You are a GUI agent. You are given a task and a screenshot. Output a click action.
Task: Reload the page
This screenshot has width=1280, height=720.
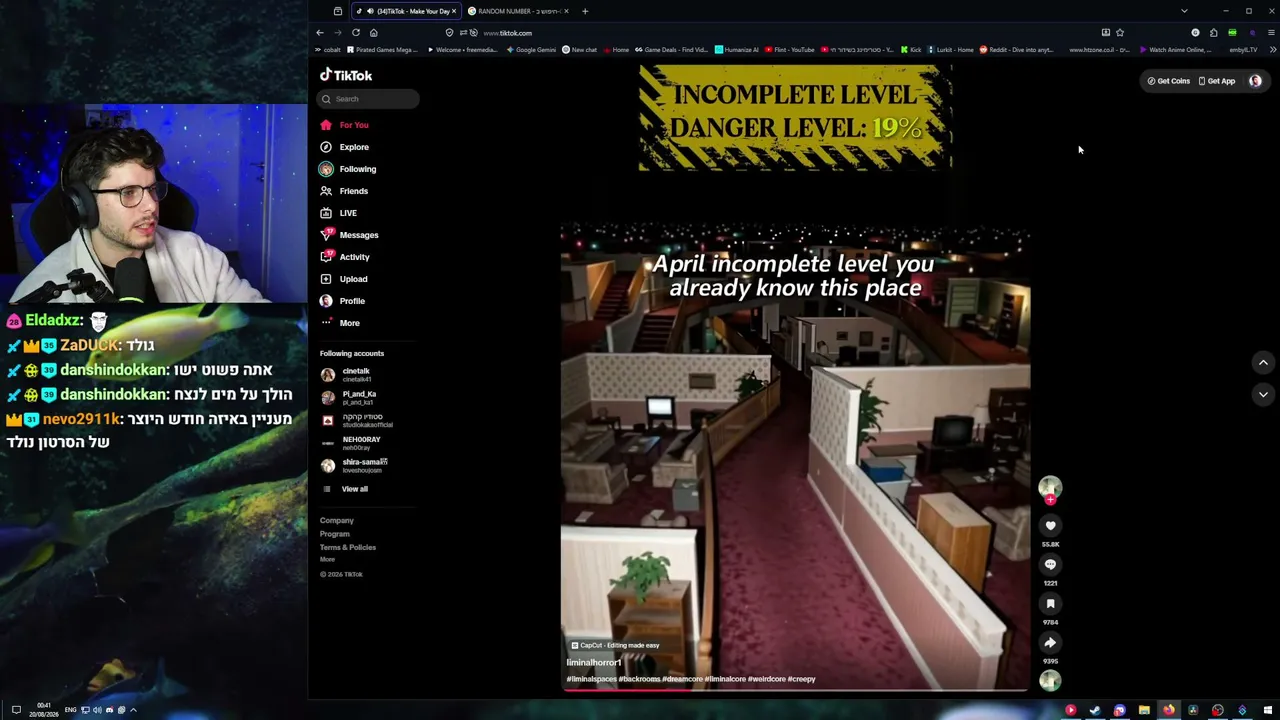(x=355, y=32)
